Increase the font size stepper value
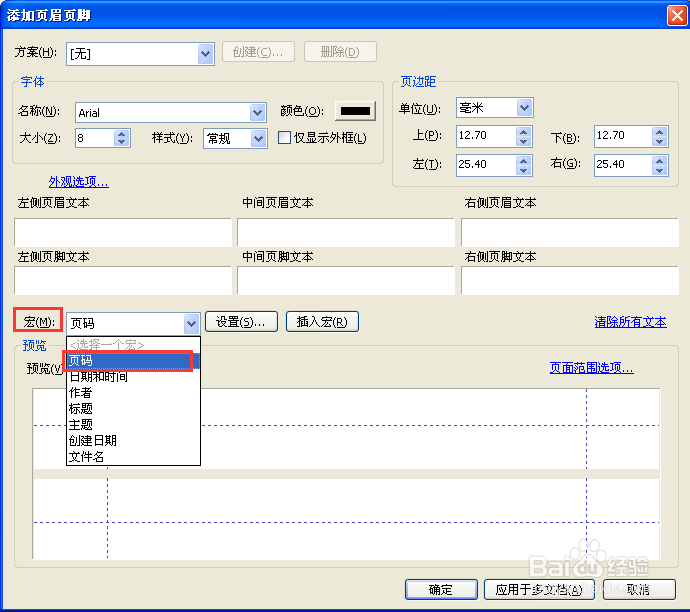Image resolution: width=690 pixels, height=612 pixels. point(122,134)
